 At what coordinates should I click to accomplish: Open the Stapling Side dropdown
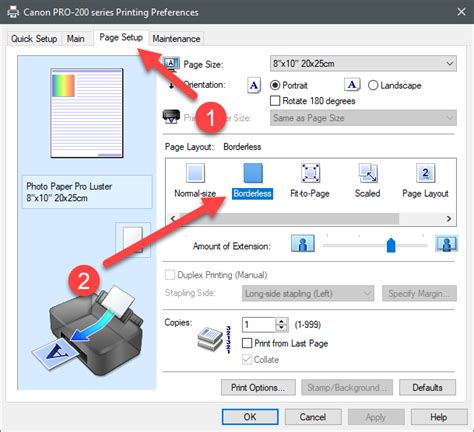click(308, 294)
